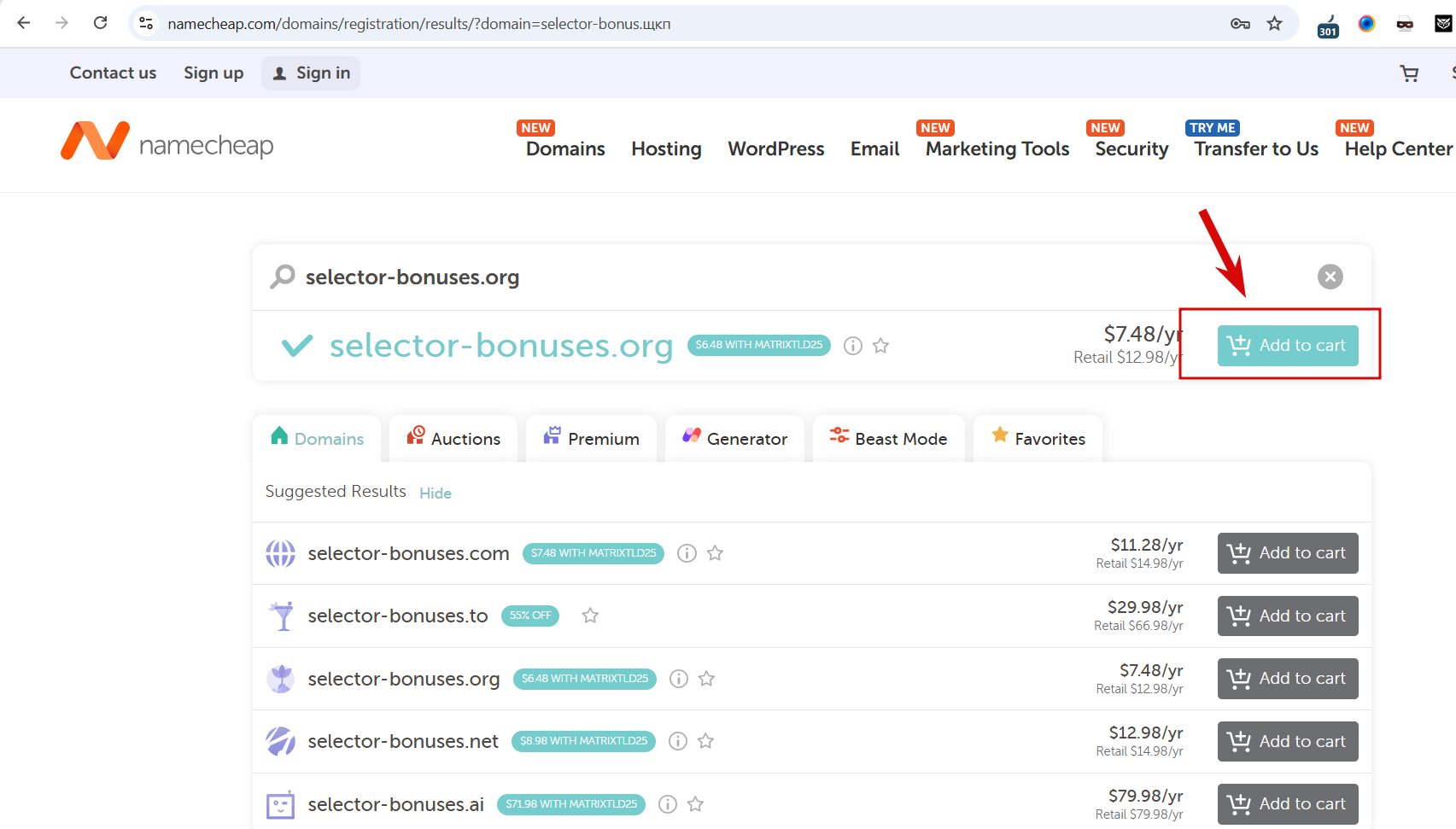
Task: Click the browser address bar URL
Action: (418, 24)
